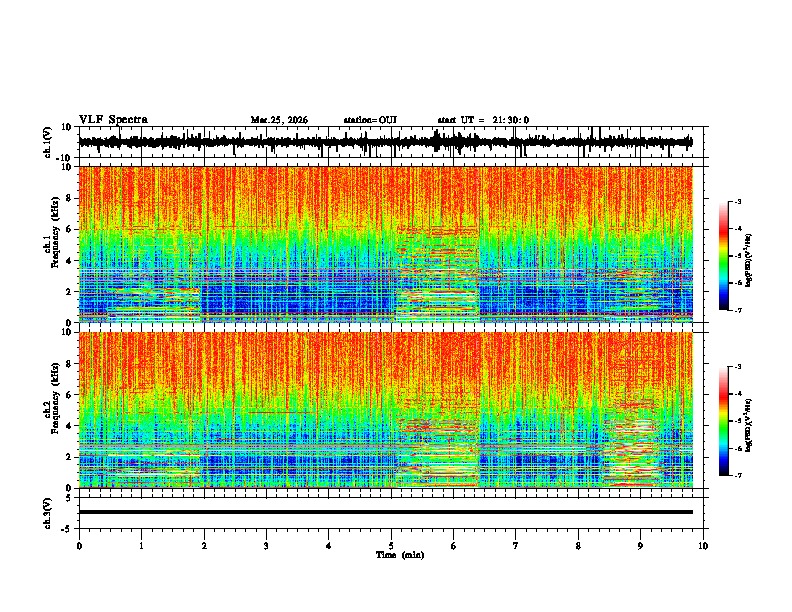Click time axis tick label "1"
The image size is (792, 612).
141,545
